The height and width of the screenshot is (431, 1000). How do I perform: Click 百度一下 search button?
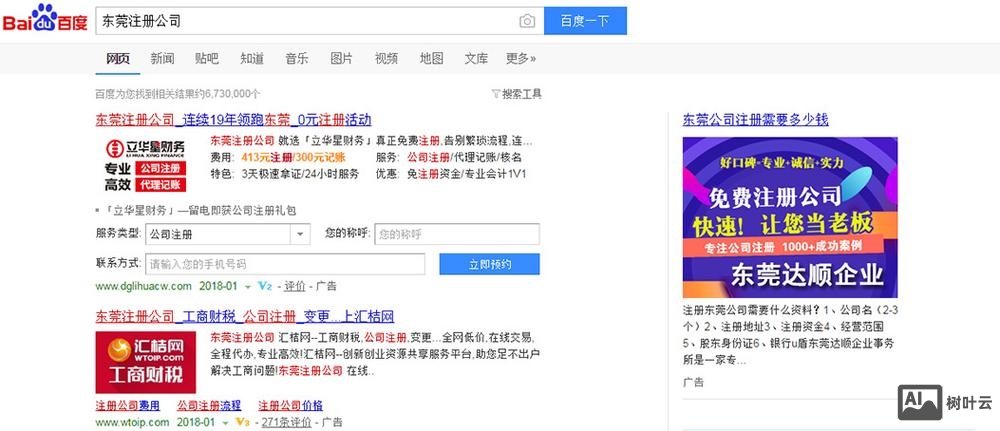(585, 21)
